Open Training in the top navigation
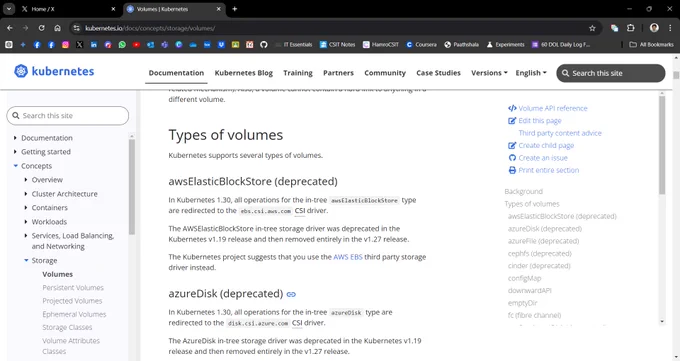Screen dimensions: 680x361 298,73
